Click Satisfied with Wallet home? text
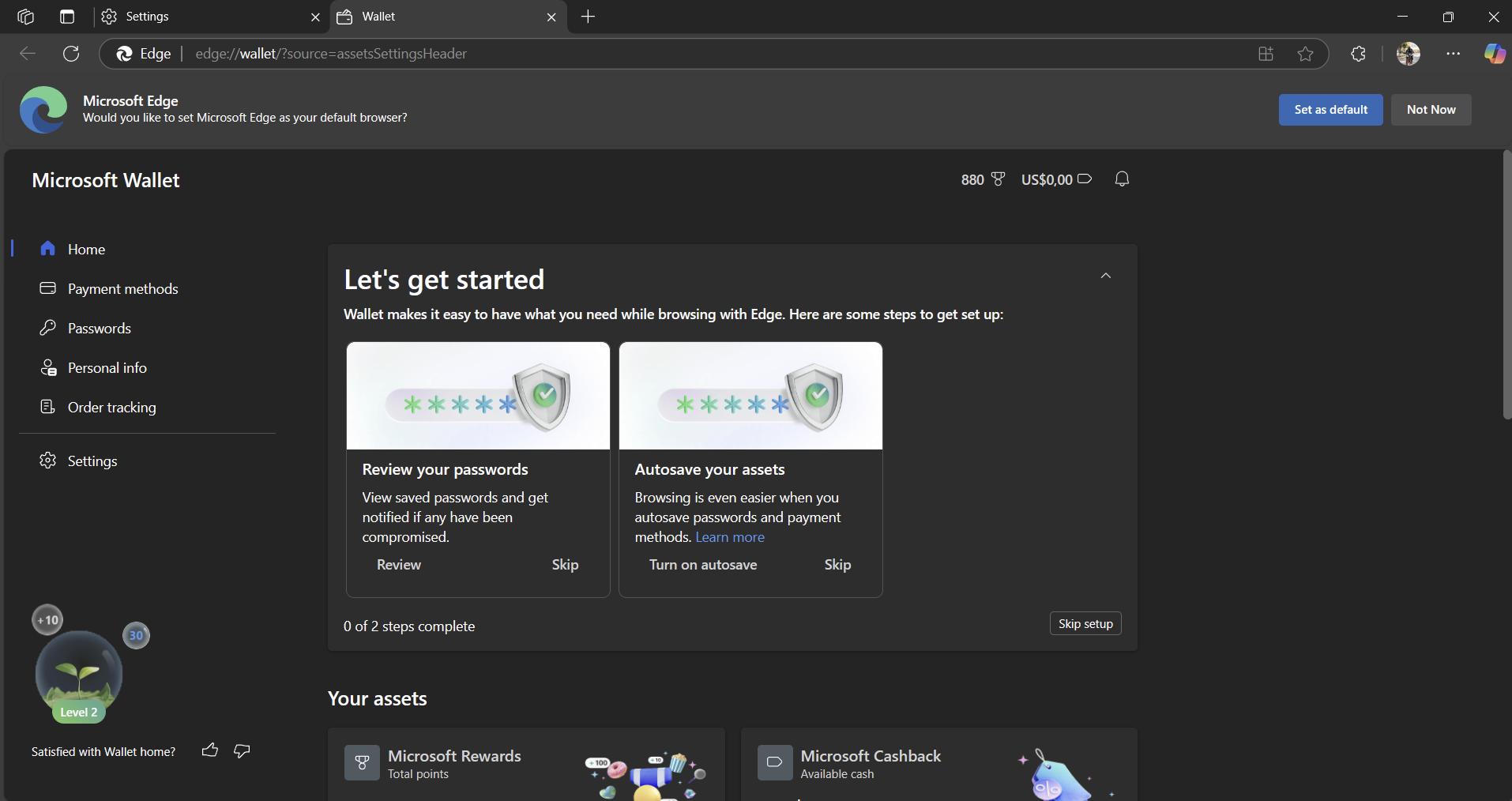The width and height of the screenshot is (1512, 801). click(x=103, y=752)
